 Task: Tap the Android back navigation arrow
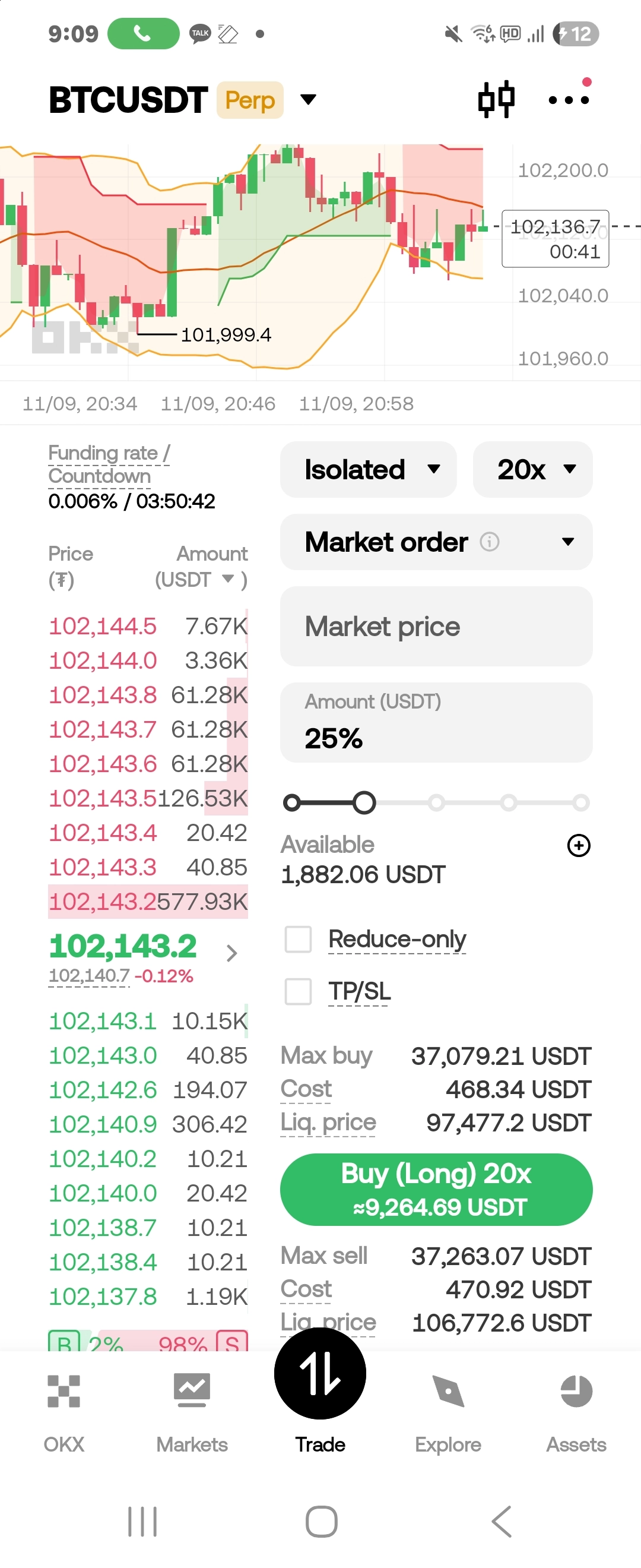point(501,1522)
